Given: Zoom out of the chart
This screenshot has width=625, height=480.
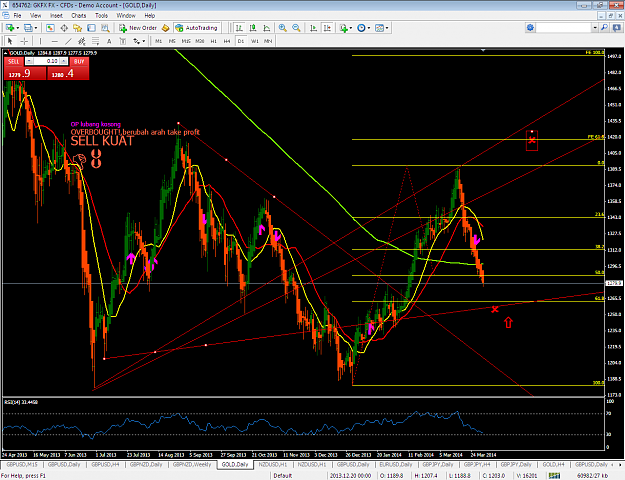Looking at the screenshot, I should (x=296, y=28).
